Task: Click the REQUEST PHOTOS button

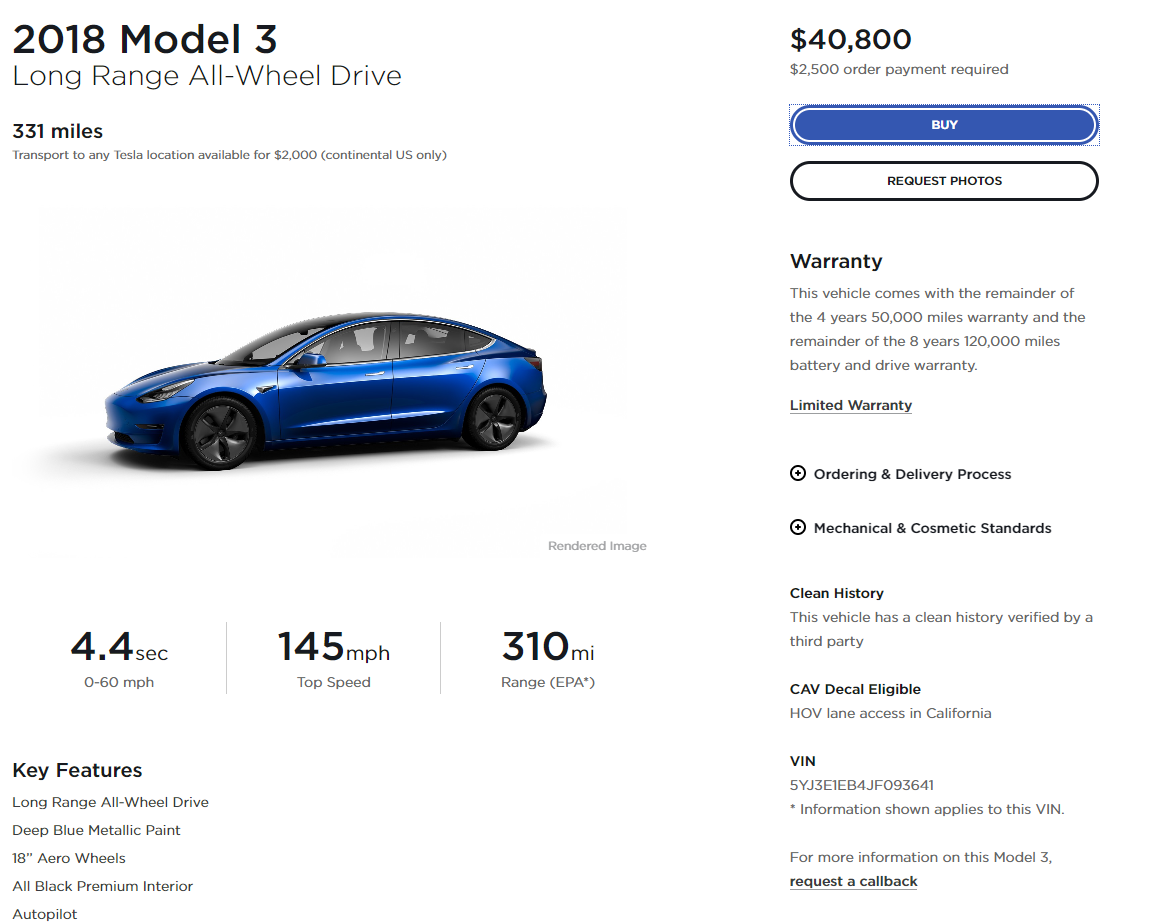Action: 944,181
